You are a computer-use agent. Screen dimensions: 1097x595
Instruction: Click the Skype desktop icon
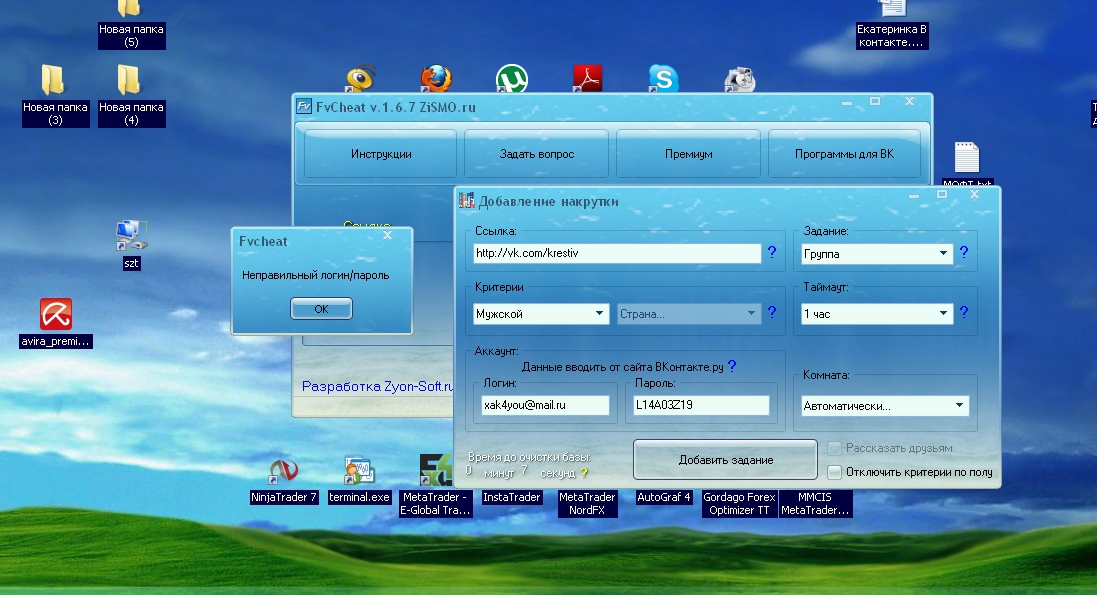click(x=663, y=78)
